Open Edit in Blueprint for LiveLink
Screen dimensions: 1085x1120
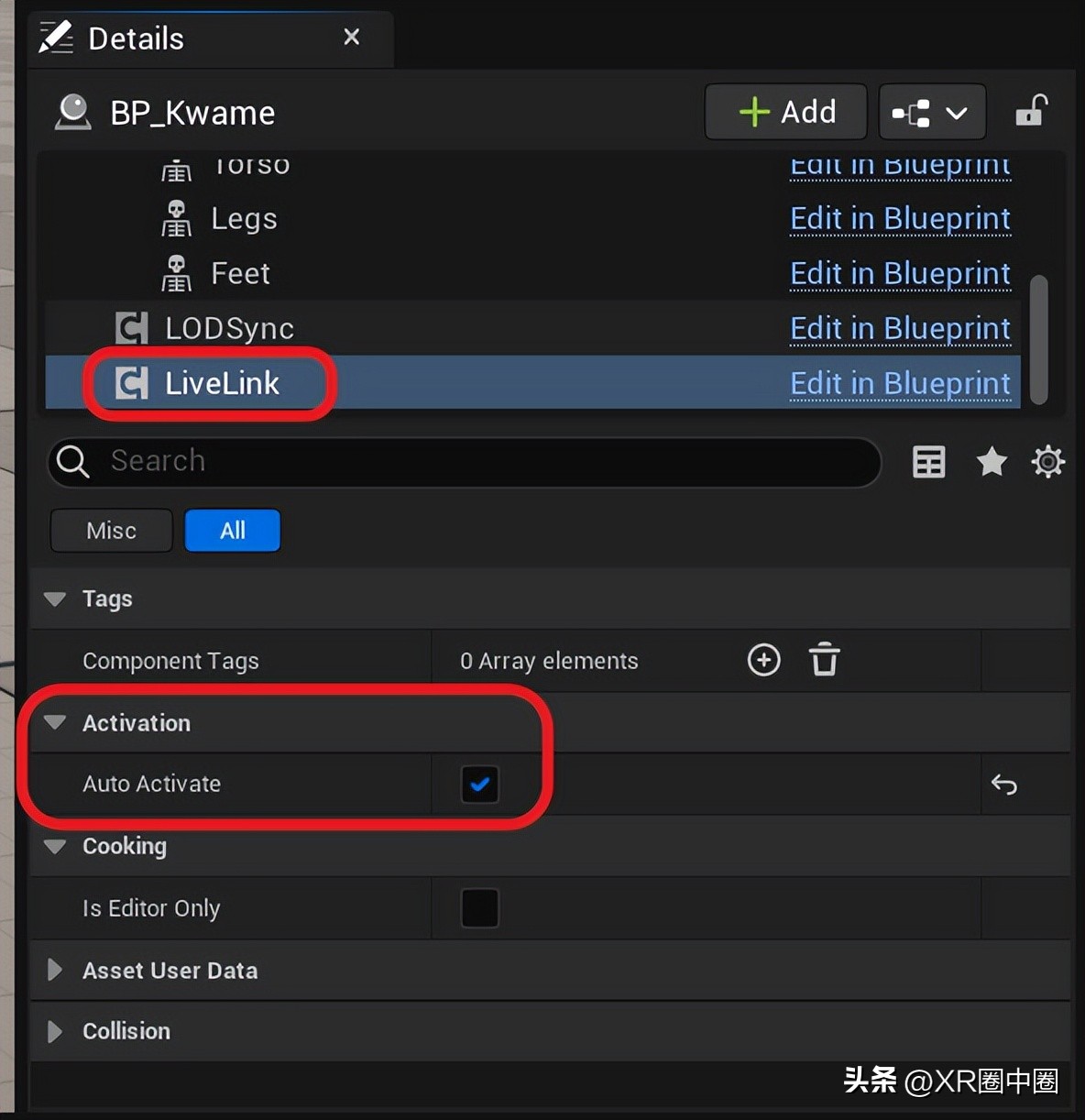tap(900, 383)
